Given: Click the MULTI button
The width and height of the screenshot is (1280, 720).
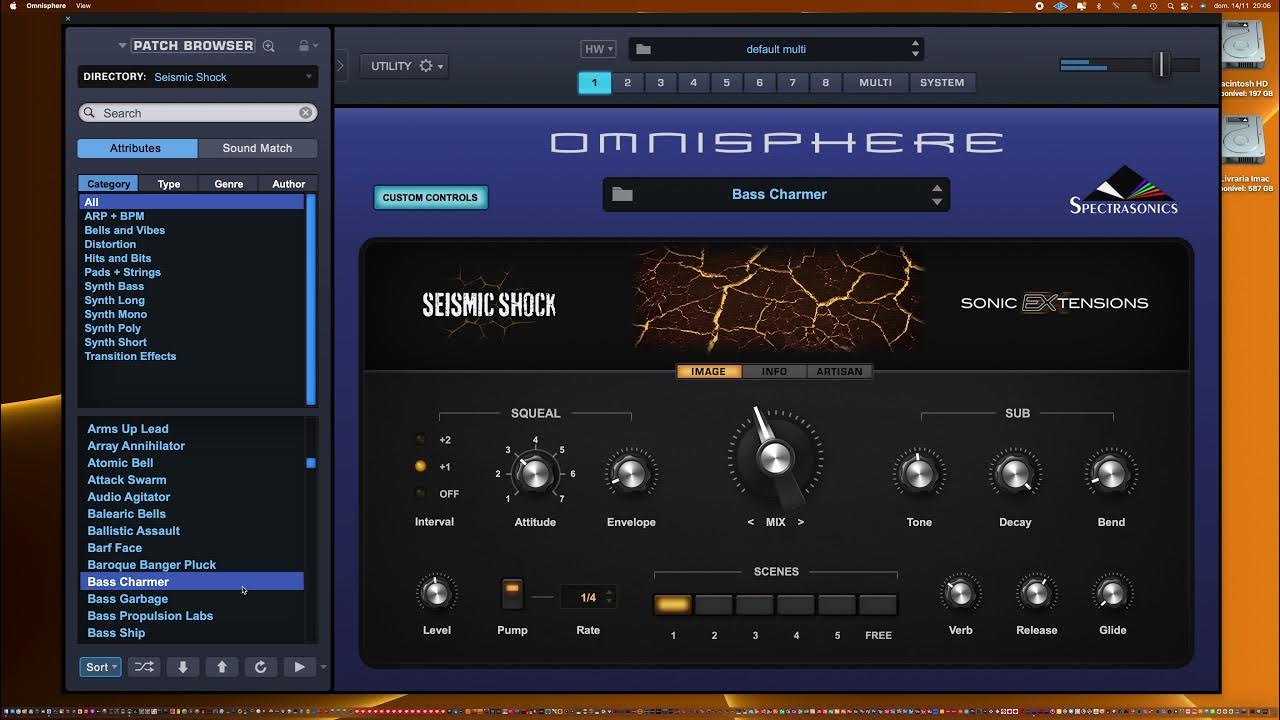Looking at the screenshot, I should 875,83.
